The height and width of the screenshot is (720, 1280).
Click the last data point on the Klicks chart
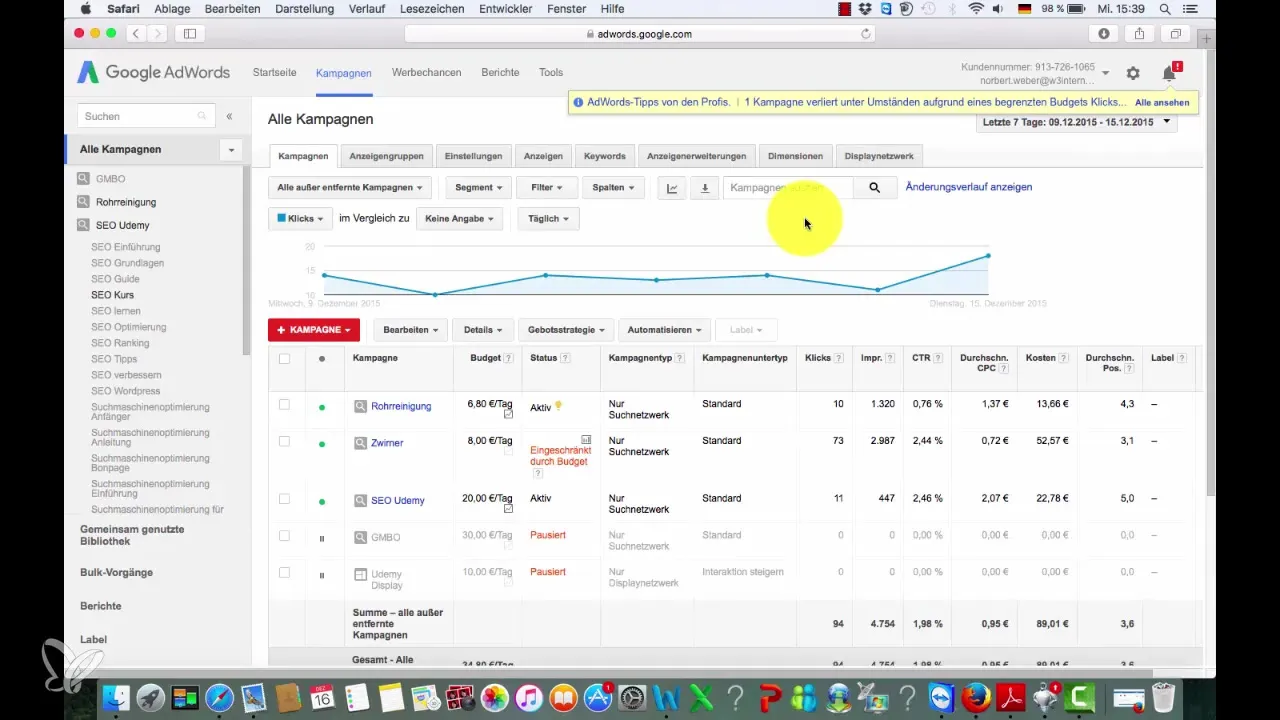click(x=988, y=256)
